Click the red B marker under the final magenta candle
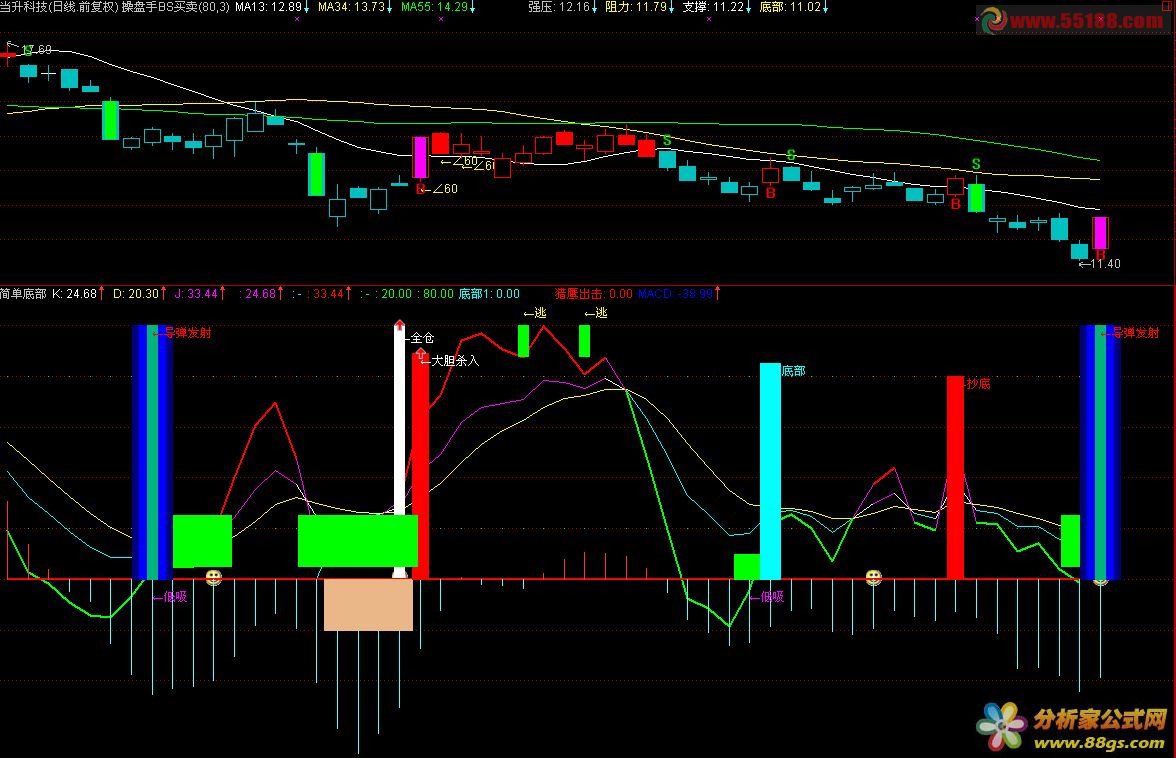This screenshot has height=758, width=1176. coord(1100,255)
